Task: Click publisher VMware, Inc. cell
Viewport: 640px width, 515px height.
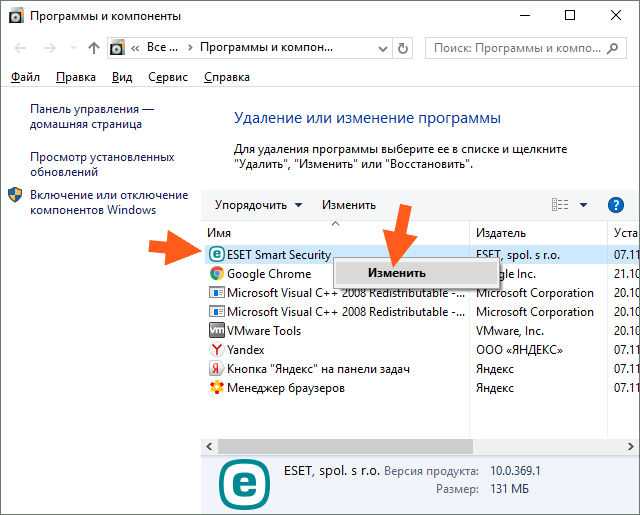Action: pos(510,331)
